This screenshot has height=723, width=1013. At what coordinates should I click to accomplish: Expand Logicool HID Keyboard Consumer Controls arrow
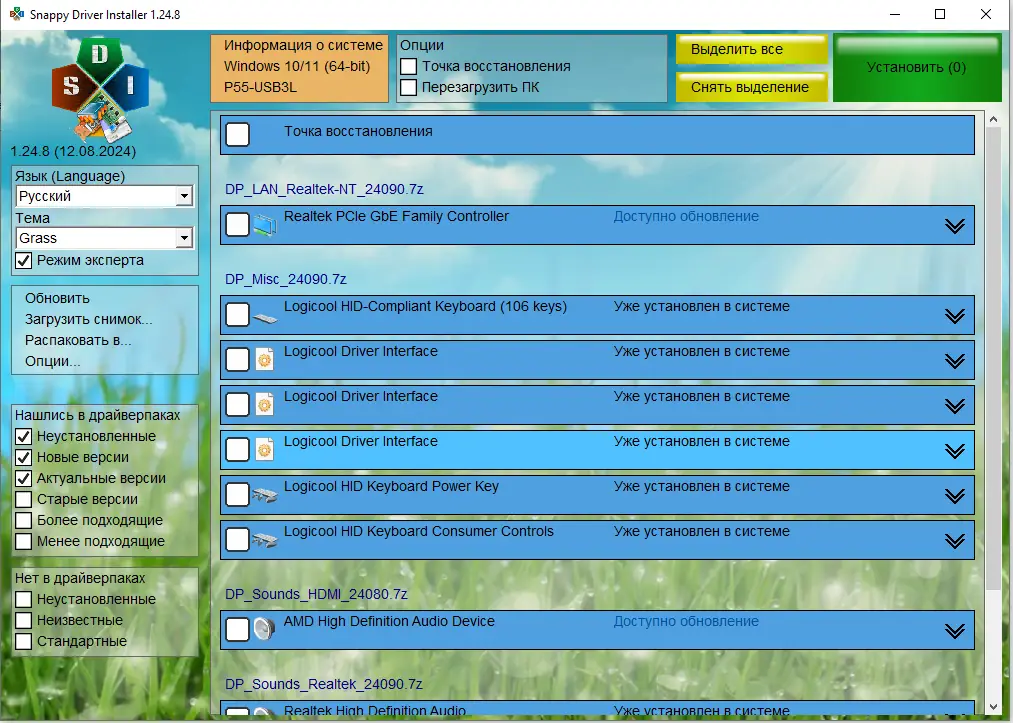coord(955,541)
